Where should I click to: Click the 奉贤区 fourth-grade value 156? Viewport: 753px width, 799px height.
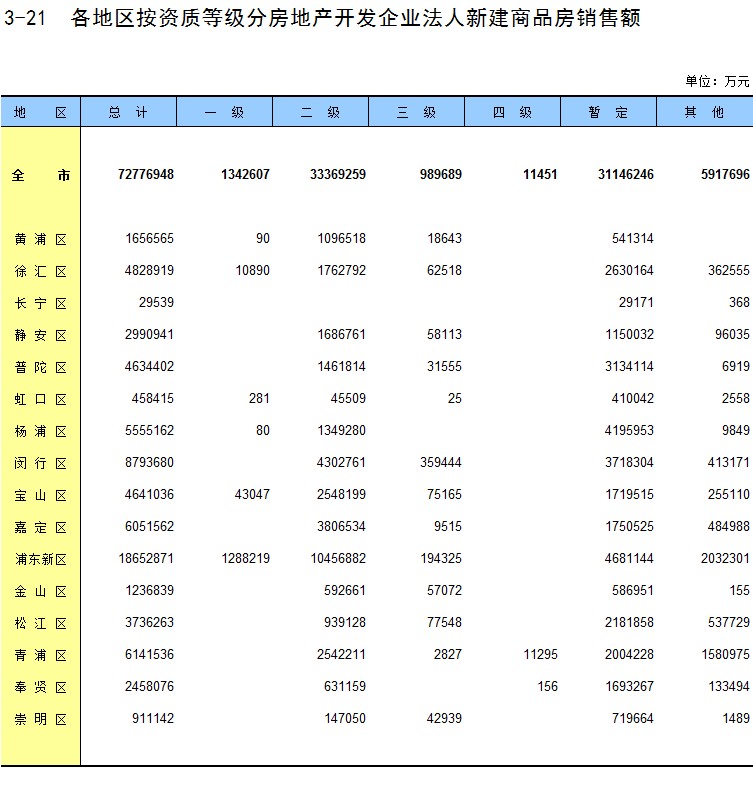tap(546, 687)
